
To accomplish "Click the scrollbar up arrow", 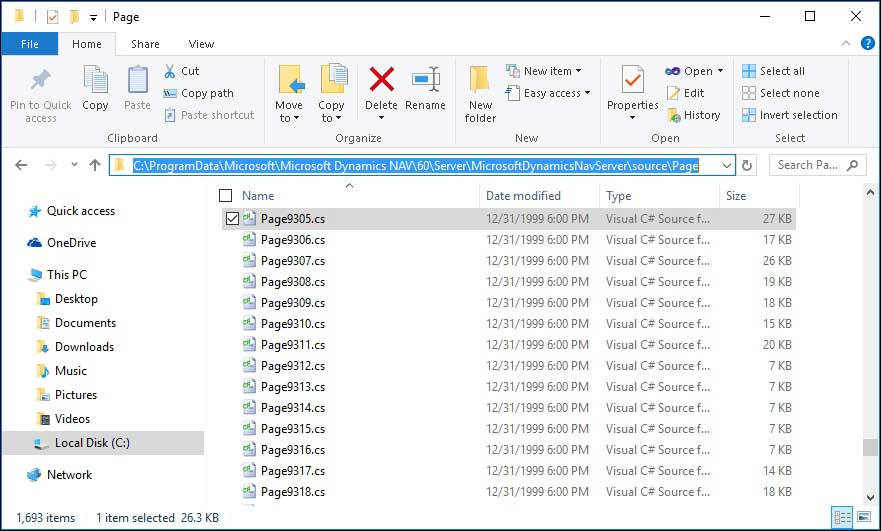I will (x=870, y=193).
